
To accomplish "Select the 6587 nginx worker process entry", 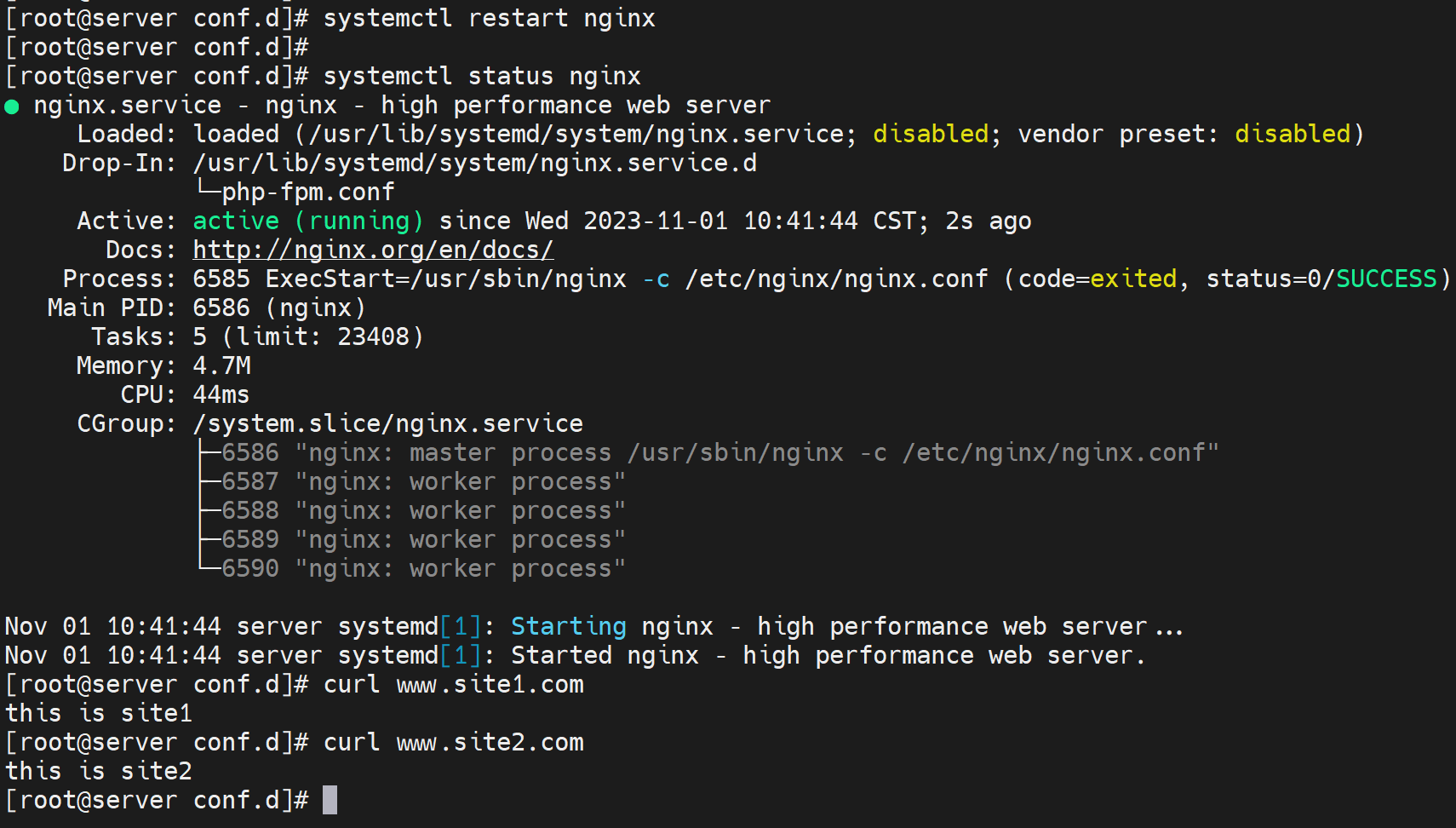I will pos(423,481).
